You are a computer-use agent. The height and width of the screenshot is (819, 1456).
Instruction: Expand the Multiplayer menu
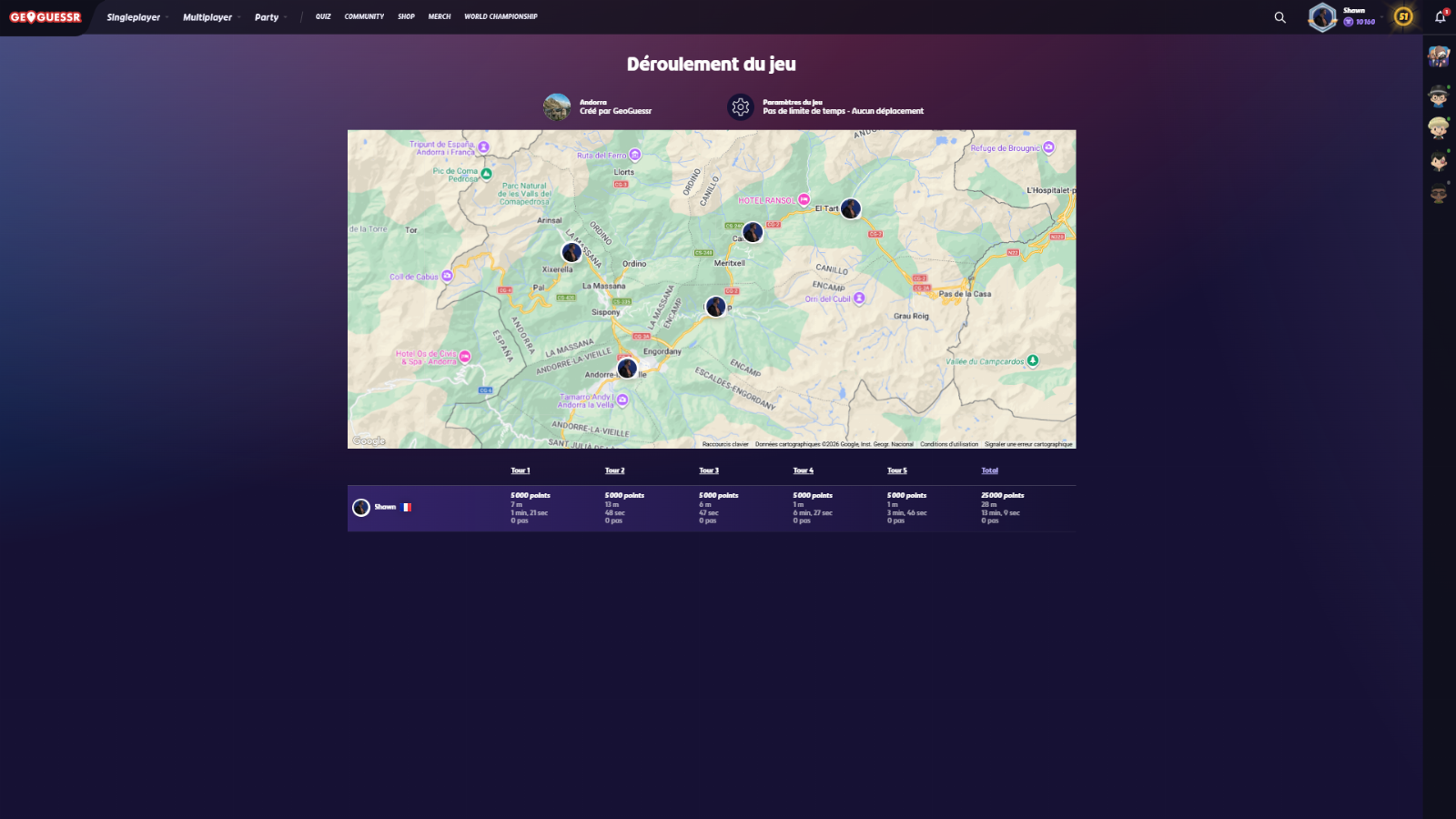click(x=207, y=17)
